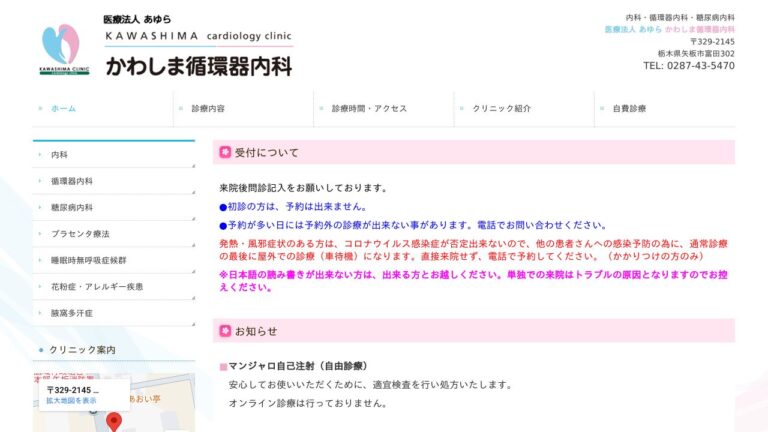Viewport: 768px width, 432px height.
Task: Select 循環器内科 in the sidebar menu
Action: pyautogui.click(x=114, y=181)
